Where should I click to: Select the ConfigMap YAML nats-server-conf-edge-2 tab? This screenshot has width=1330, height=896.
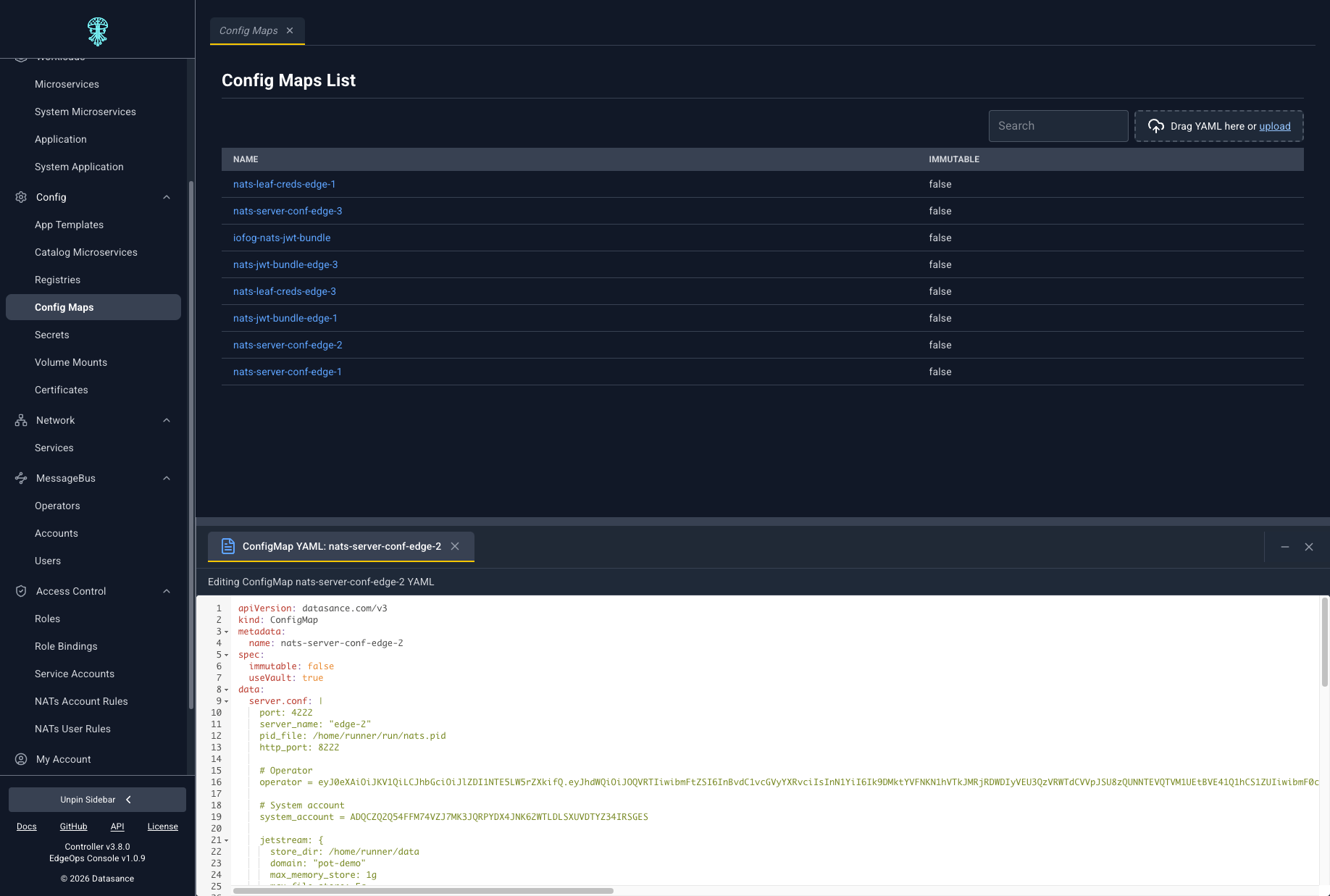(x=341, y=546)
